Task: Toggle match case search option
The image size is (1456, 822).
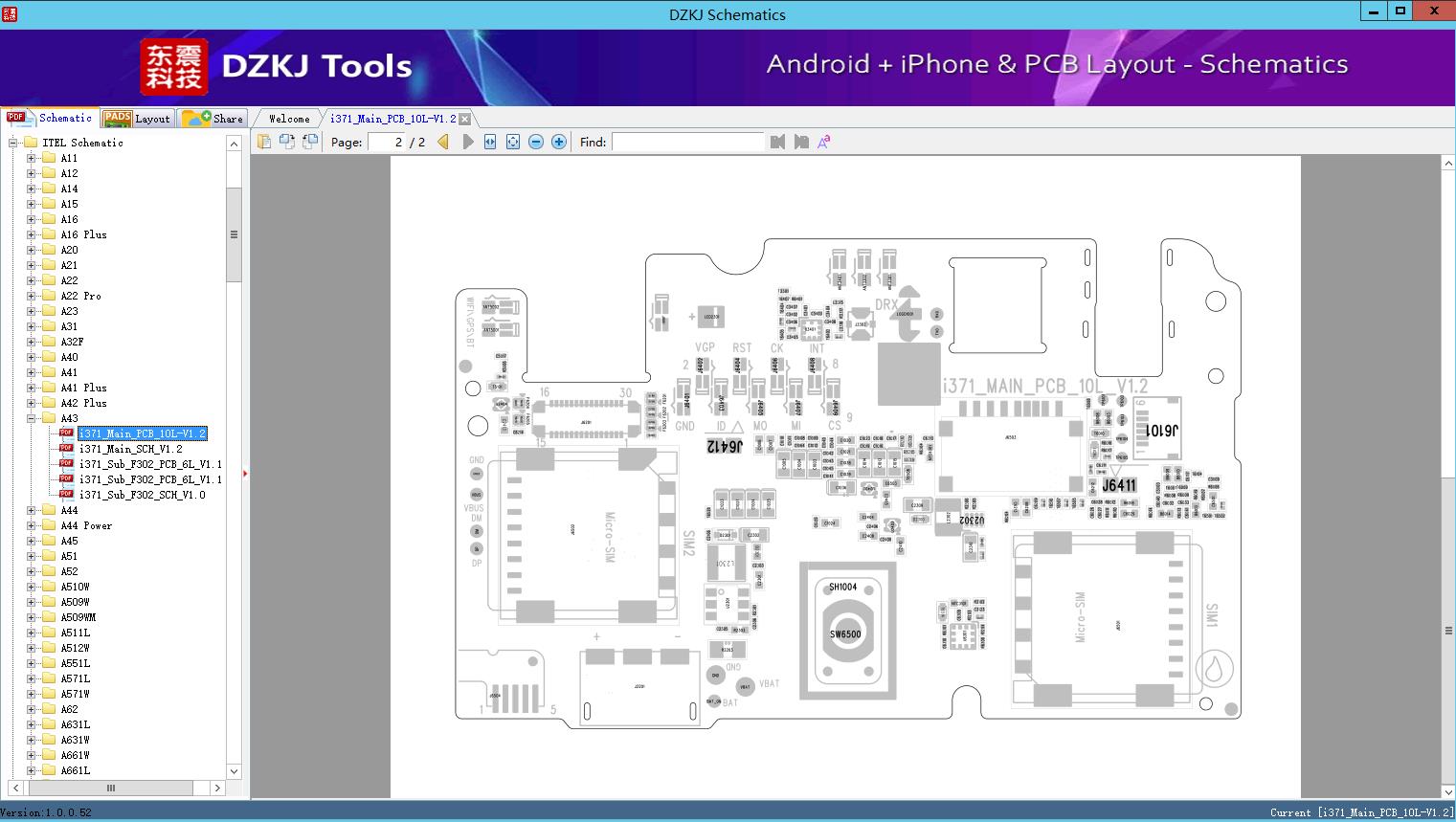Action: (x=823, y=142)
